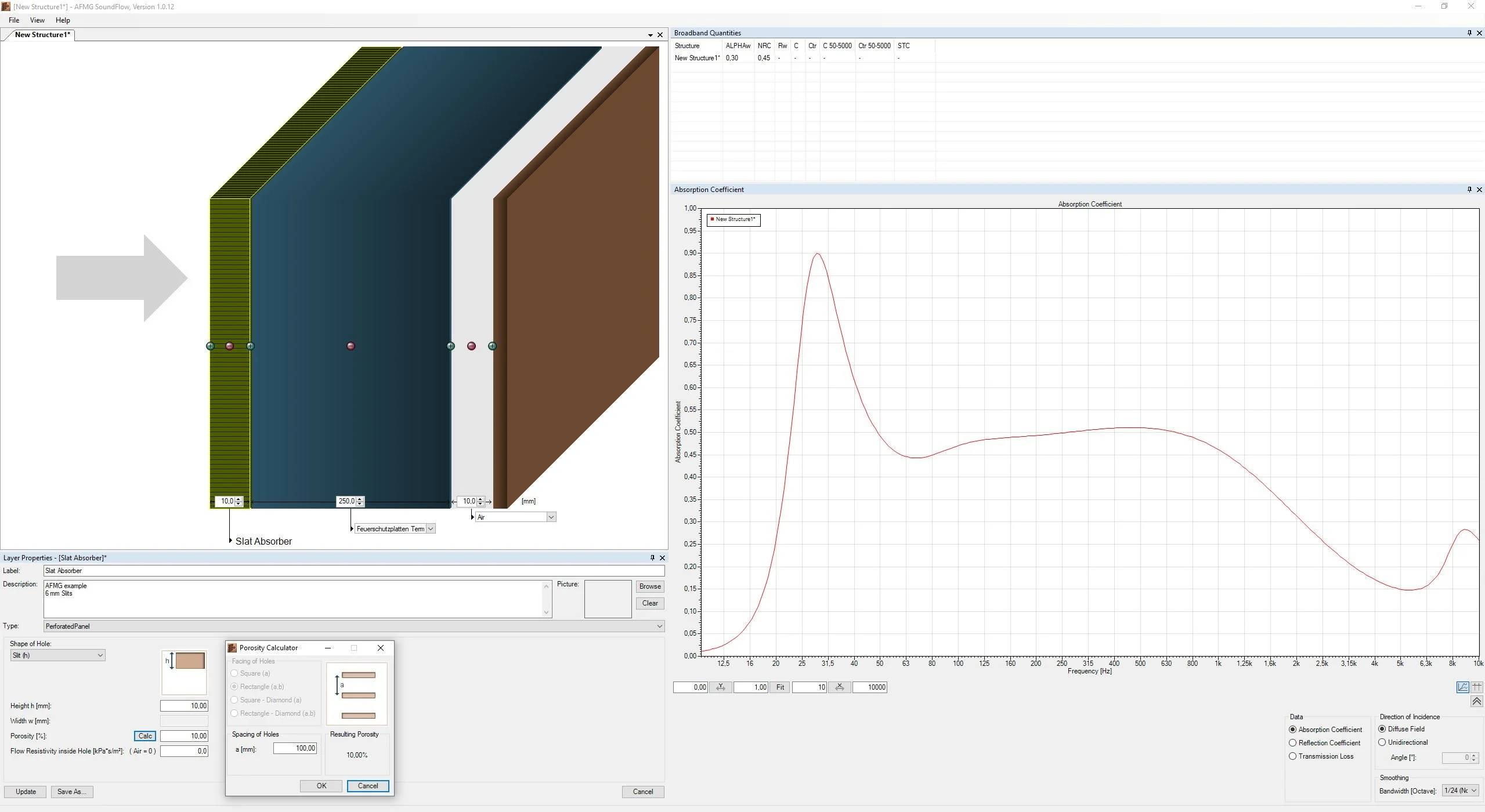The height and width of the screenshot is (812, 1485).
Task: Click the Y-axis range arrows icon
Action: 720,687
